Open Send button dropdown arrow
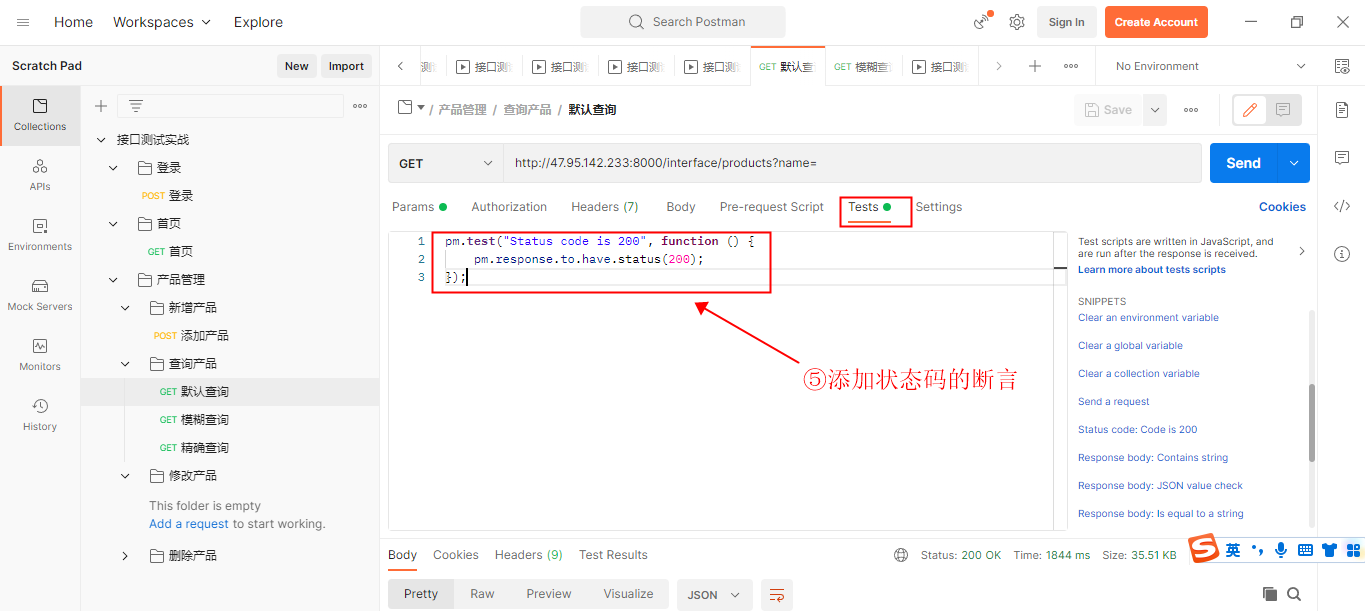This screenshot has width=1365, height=611. [1294, 163]
